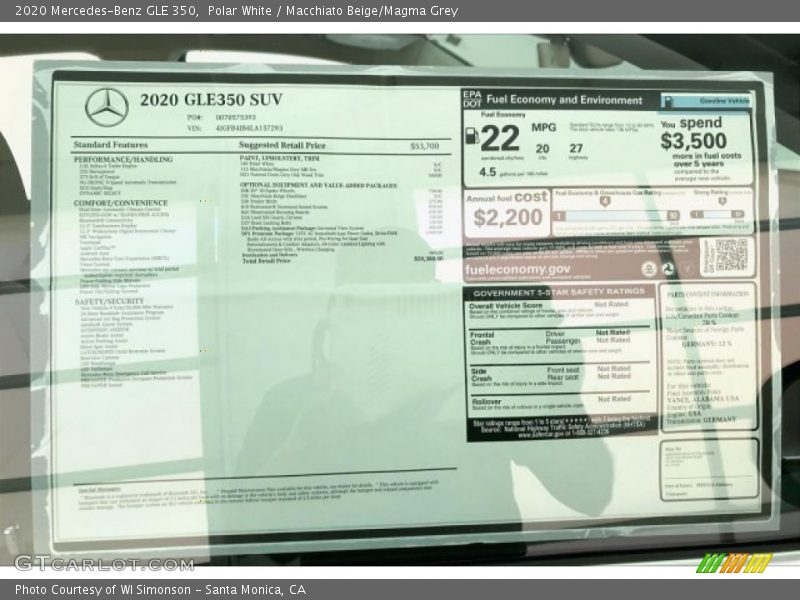Click the 'Fuel Economy and Environment' banner
The image size is (800, 600).
pos(564,100)
